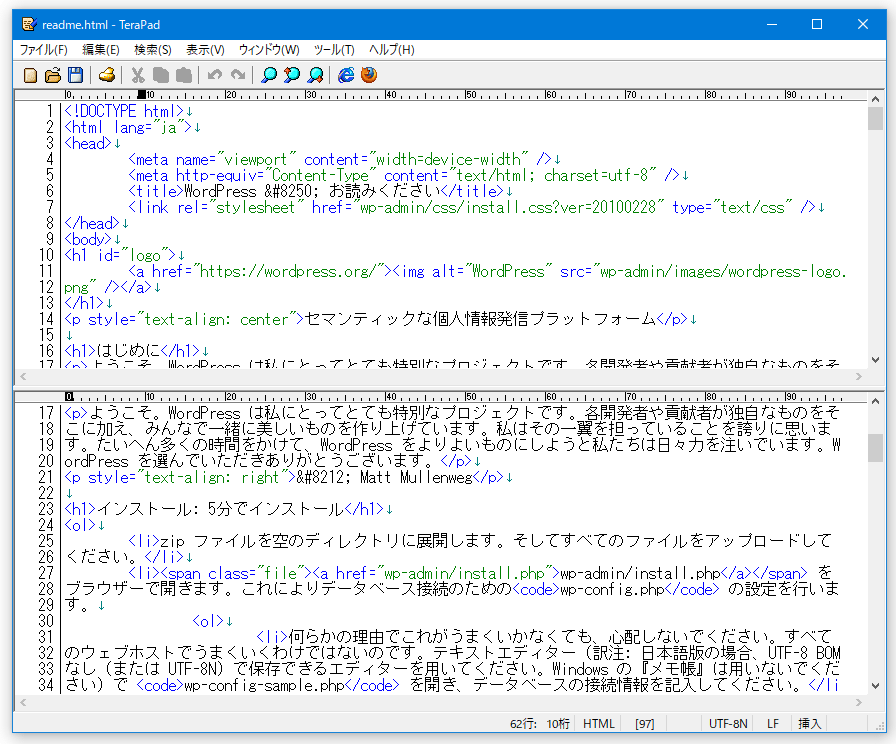
Task: Launch Firefox from the toolbar
Action: [x=369, y=75]
